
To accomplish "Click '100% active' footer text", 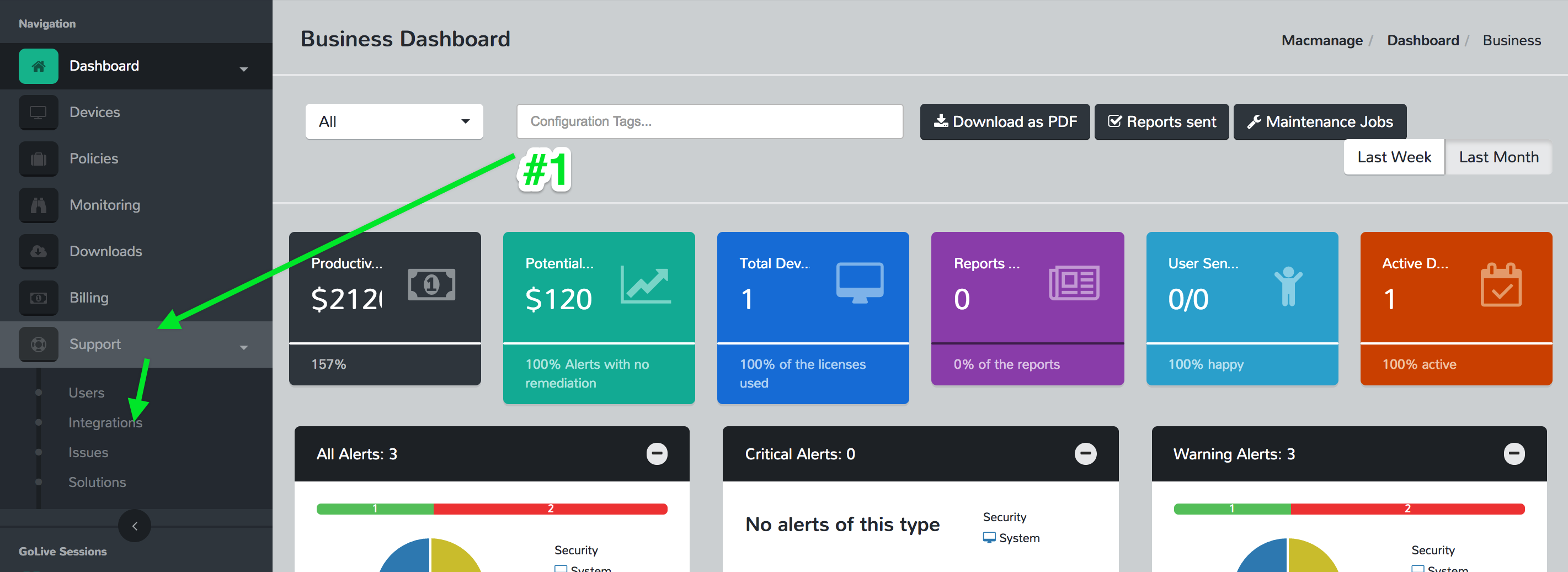I will coord(1419,364).
